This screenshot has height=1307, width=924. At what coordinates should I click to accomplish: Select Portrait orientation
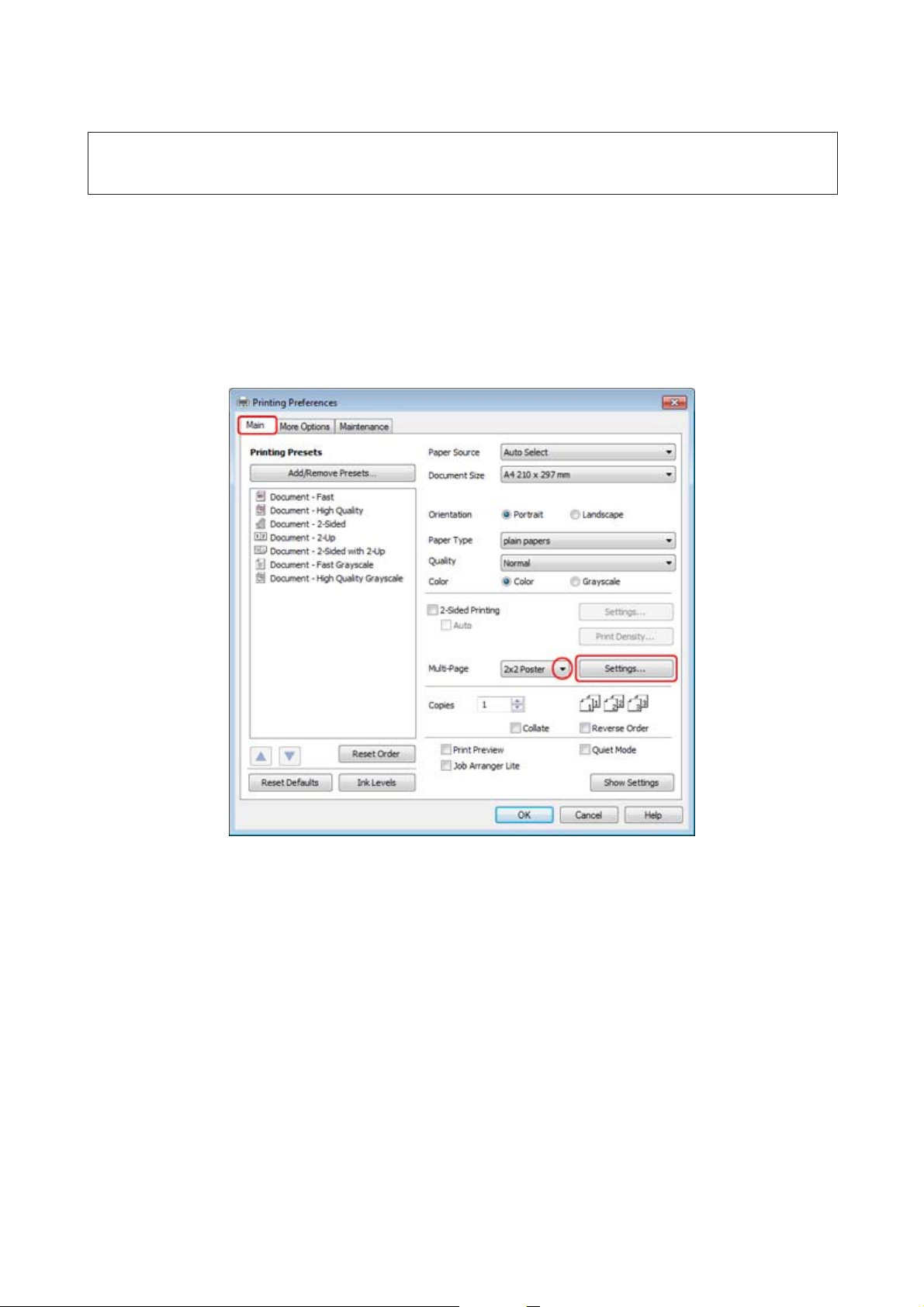point(506,514)
